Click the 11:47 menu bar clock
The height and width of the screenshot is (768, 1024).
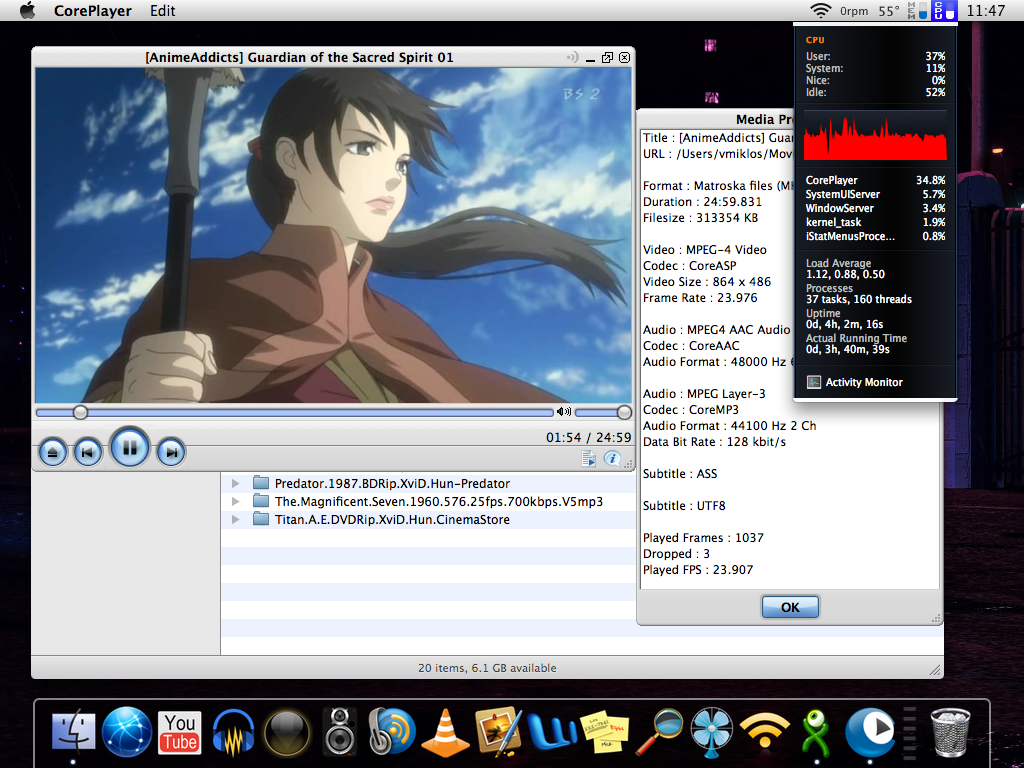pyautogui.click(x=985, y=10)
